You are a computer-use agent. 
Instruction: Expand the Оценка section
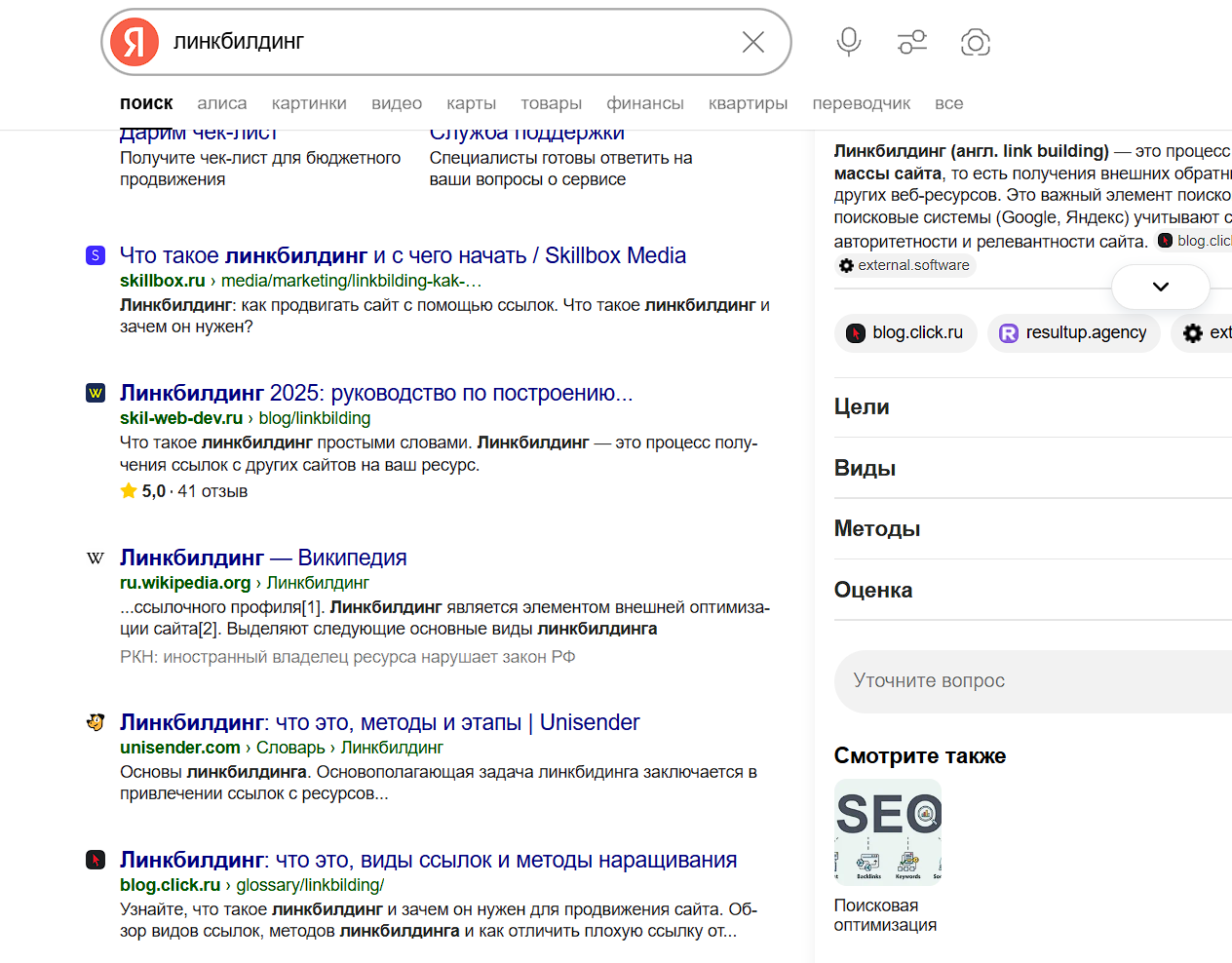[1033, 590]
